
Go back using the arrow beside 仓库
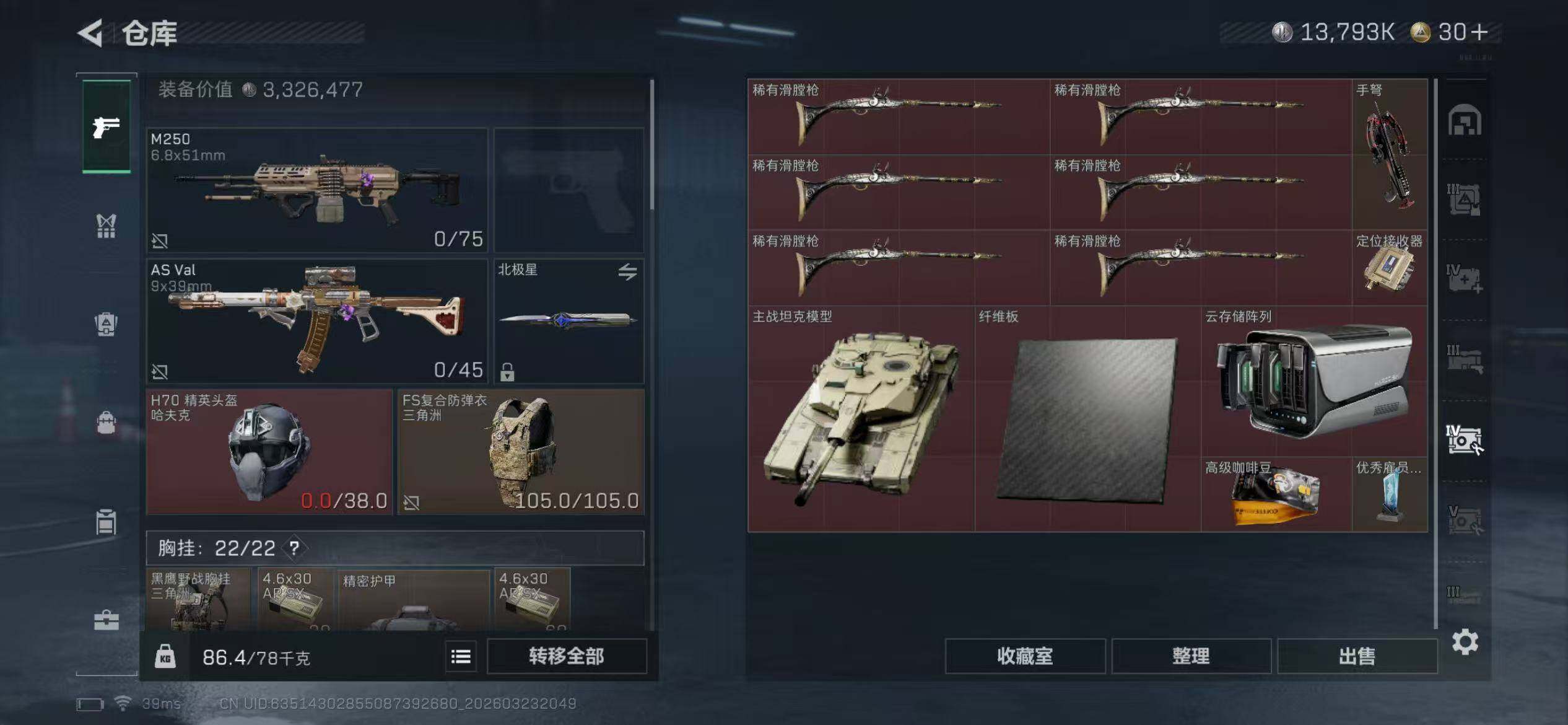90,33
